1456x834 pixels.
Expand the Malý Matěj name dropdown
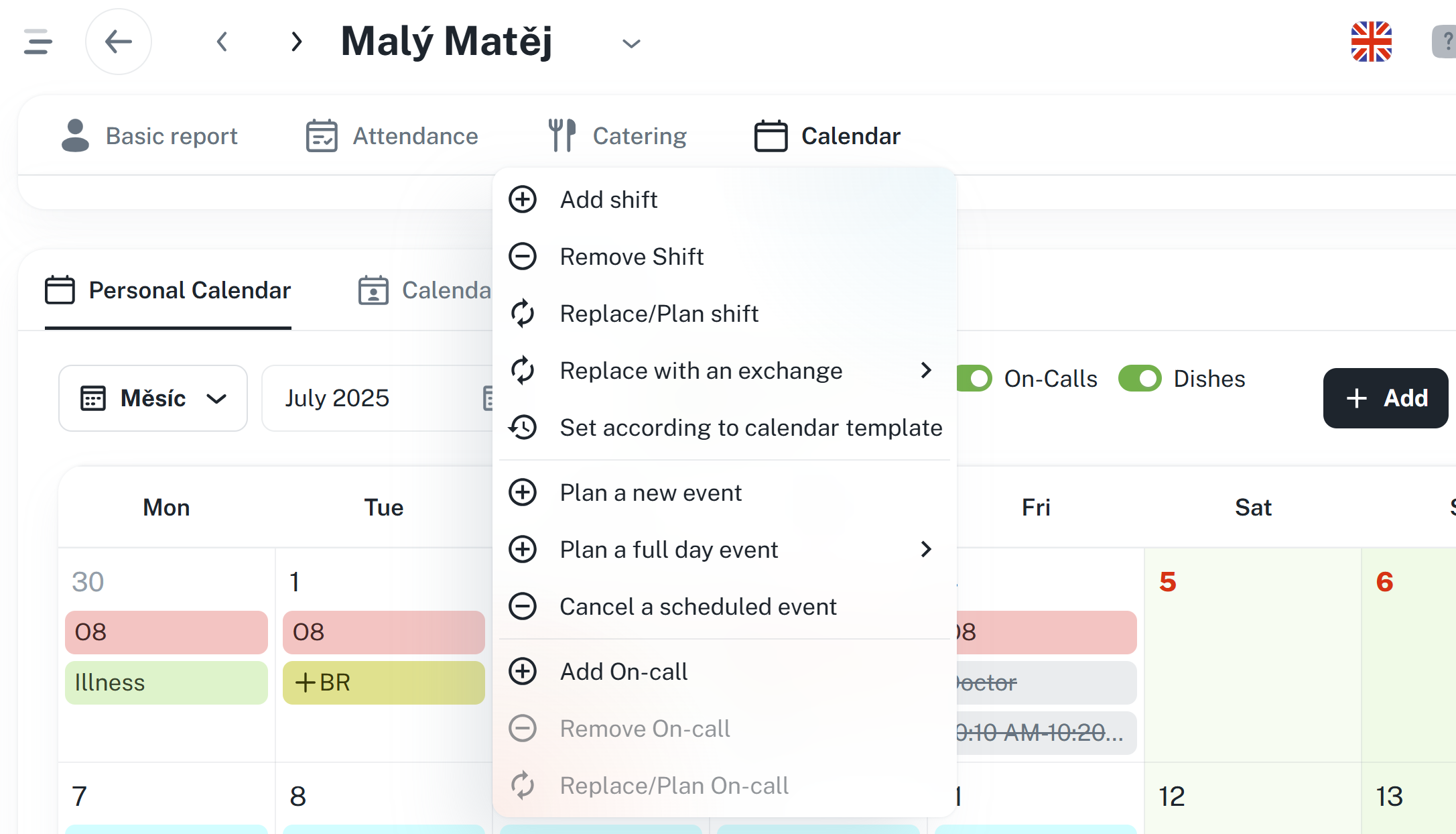click(x=631, y=44)
